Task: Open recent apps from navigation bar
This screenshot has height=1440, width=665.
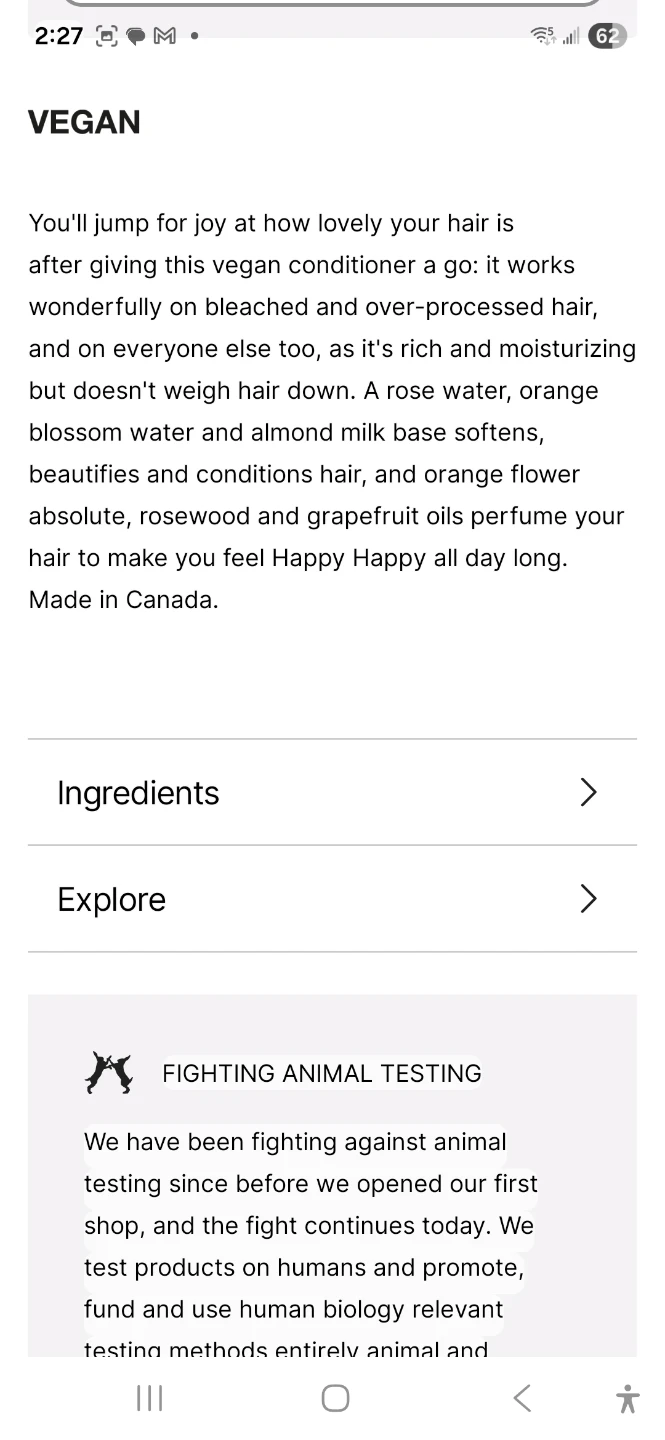Action: click(x=149, y=1398)
